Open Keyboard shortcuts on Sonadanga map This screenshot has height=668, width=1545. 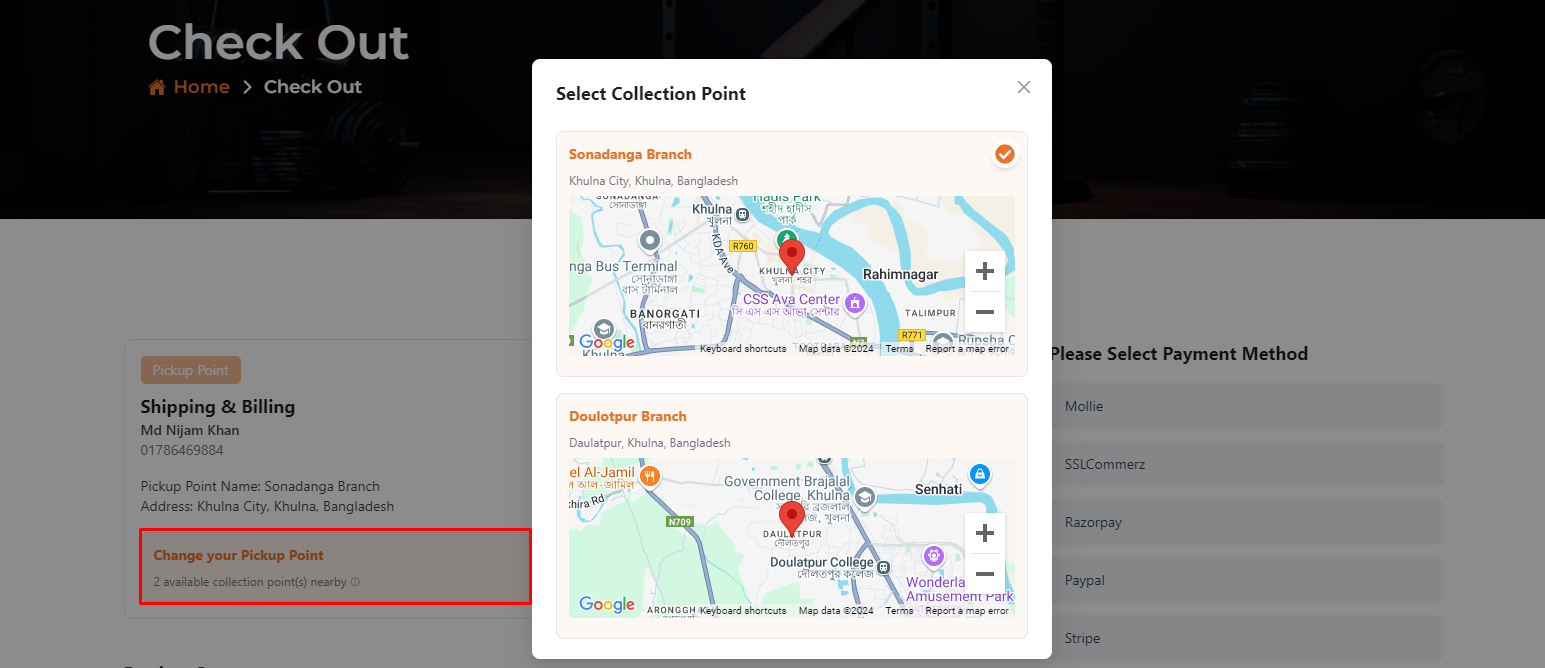[x=743, y=349]
